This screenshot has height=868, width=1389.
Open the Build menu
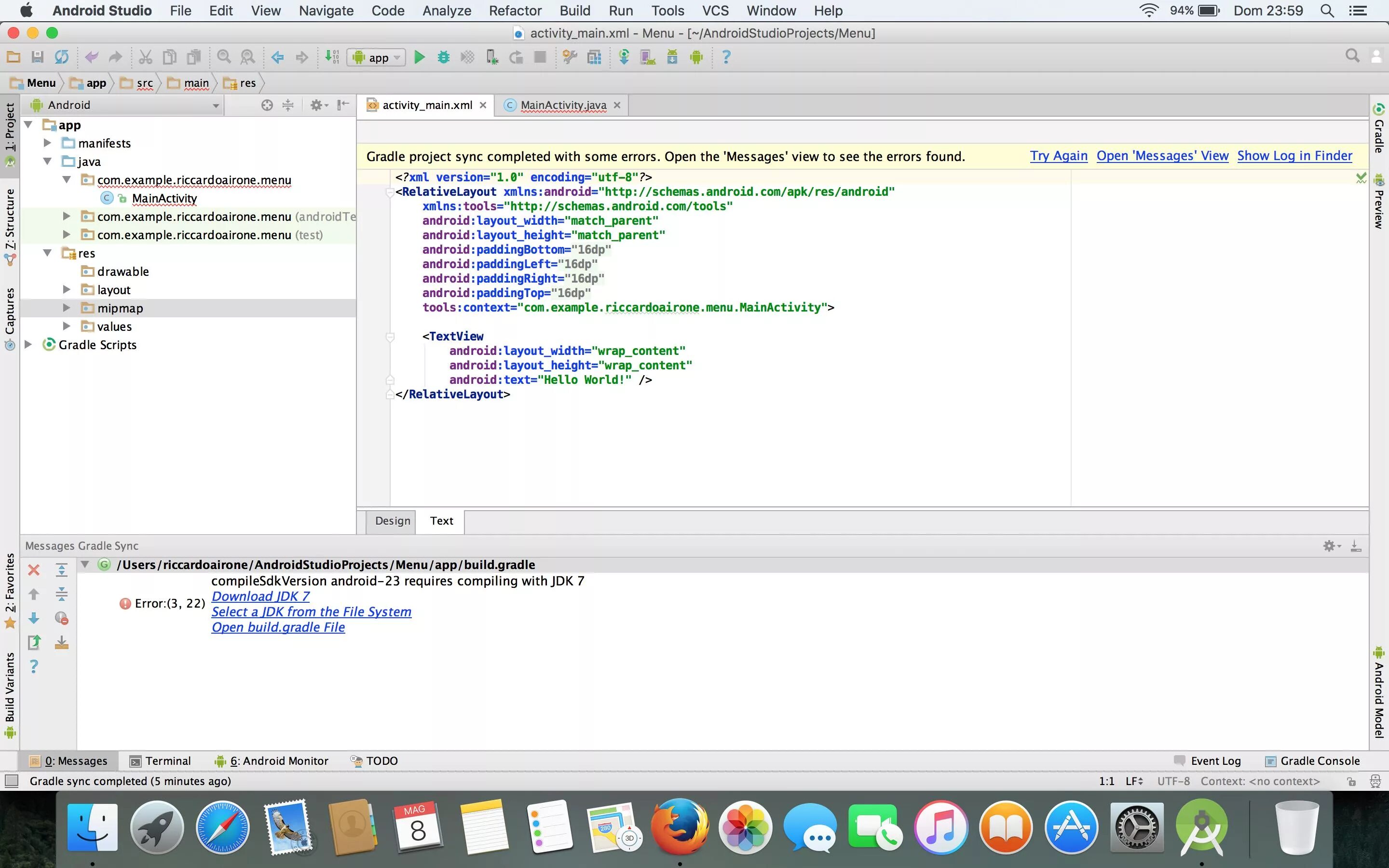(574, 10)
